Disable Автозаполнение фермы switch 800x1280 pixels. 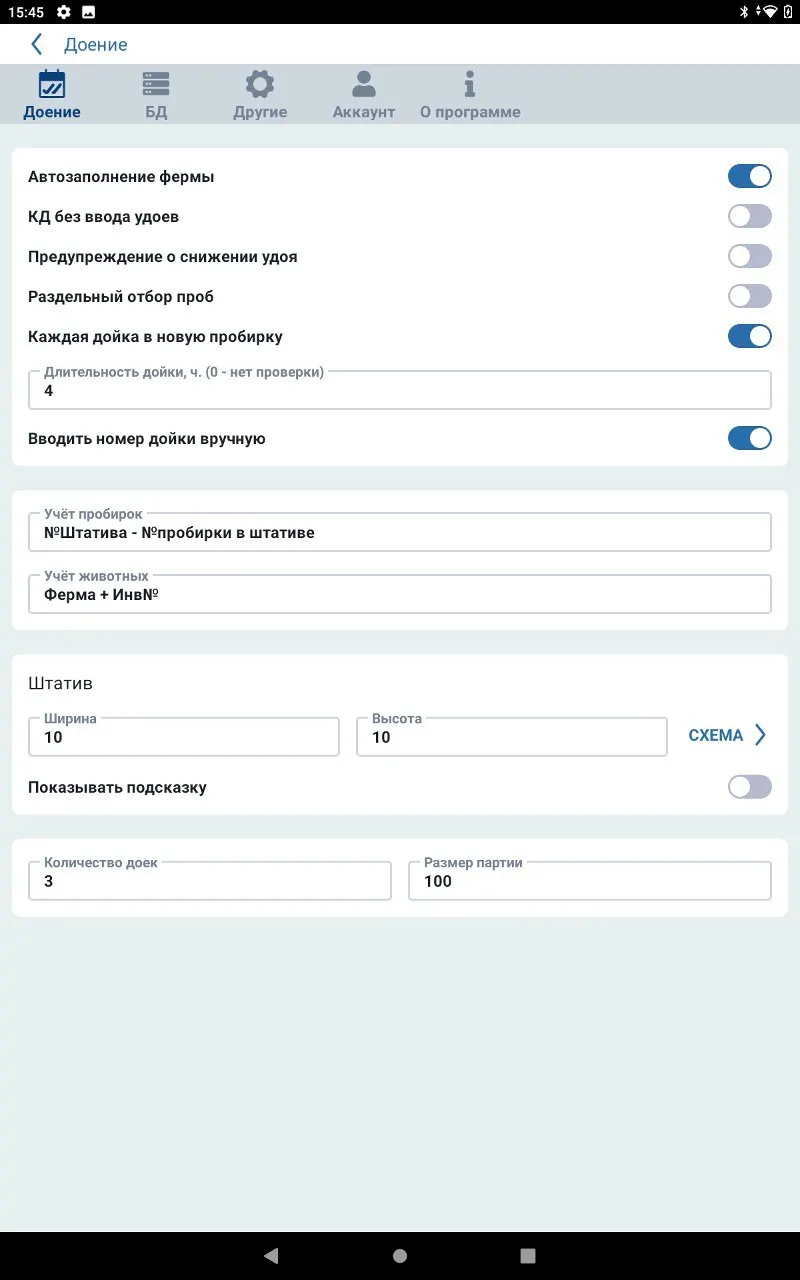click(750, 176)
